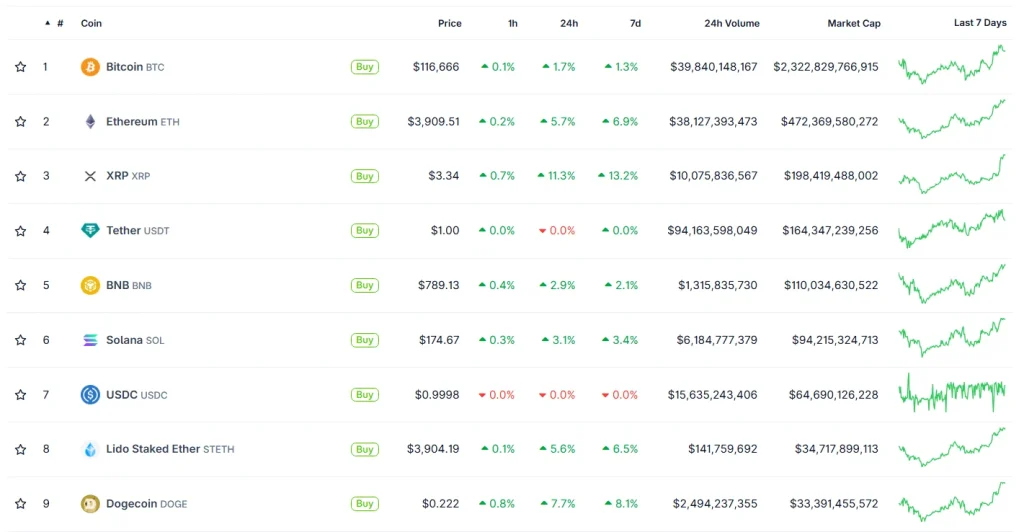
Task: Toggle the star next to Tether
Action: tap(20, 231)
